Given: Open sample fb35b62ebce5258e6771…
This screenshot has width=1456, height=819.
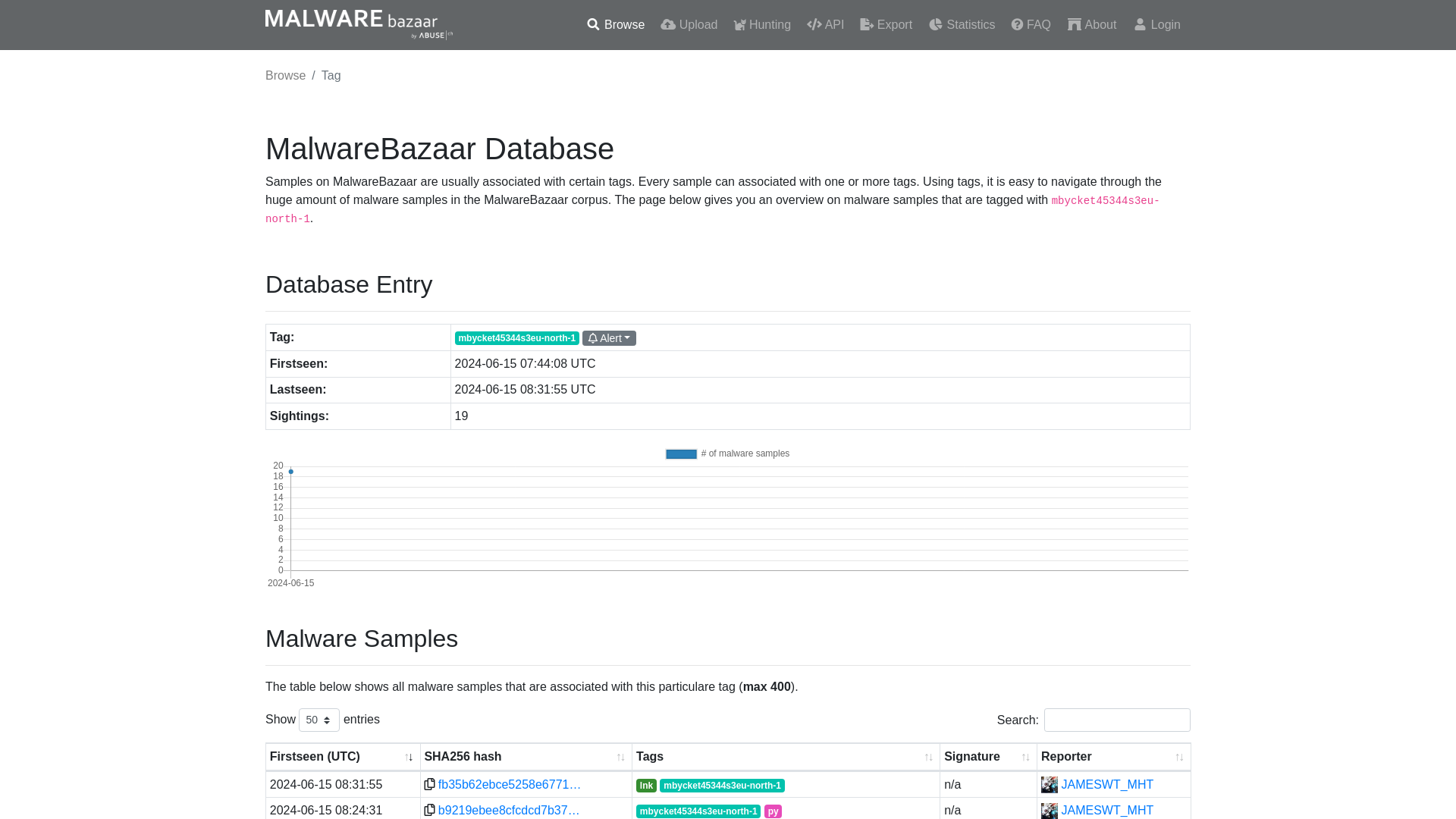Looking at the screenshot, I should point(510,785).
